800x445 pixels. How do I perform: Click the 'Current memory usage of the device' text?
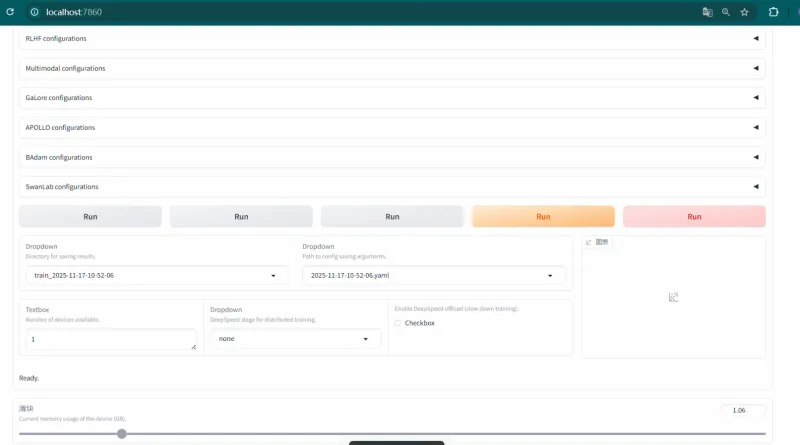point(72,418)
